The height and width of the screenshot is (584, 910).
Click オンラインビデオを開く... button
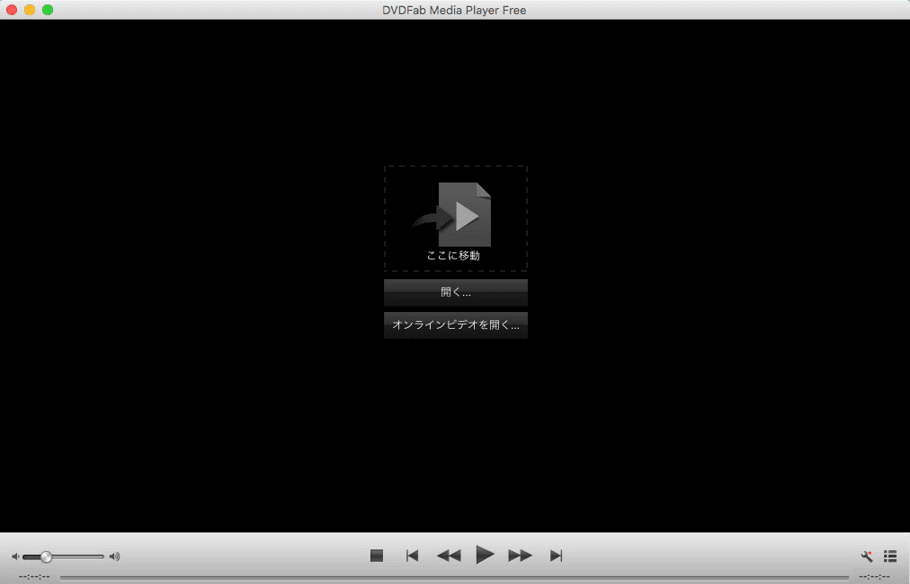click(456, 325)
